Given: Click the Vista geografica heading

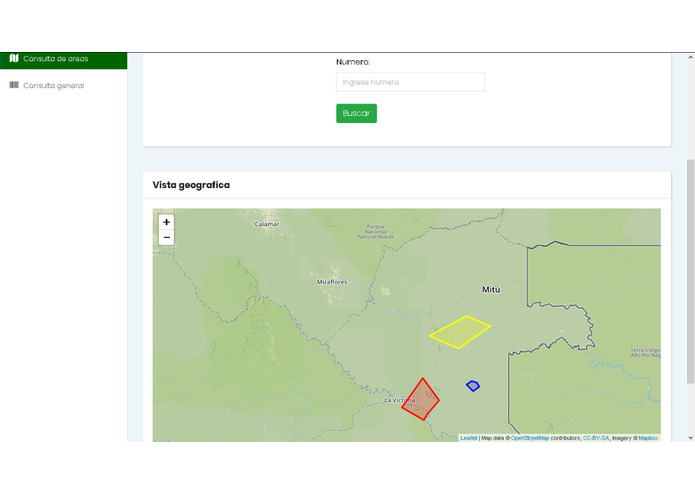Looking at the screenshot, I should coord(191,185).
